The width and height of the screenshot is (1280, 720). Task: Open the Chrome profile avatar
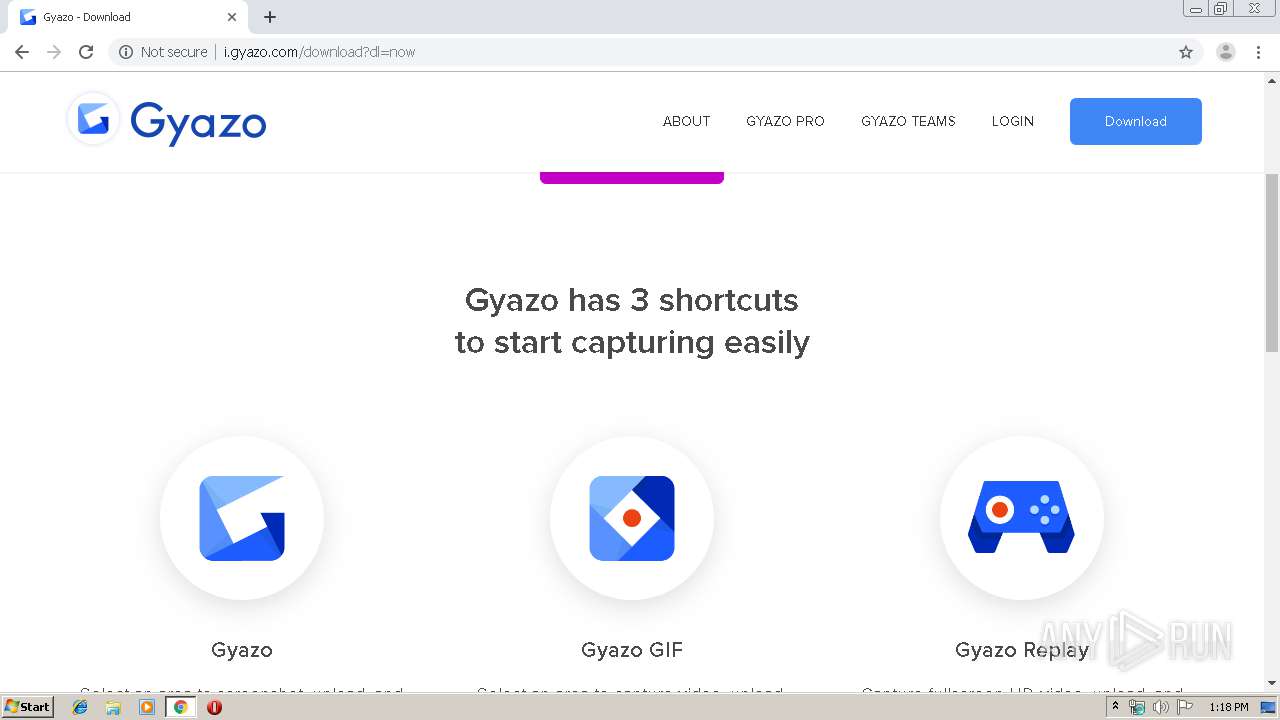coord(1225,52)
